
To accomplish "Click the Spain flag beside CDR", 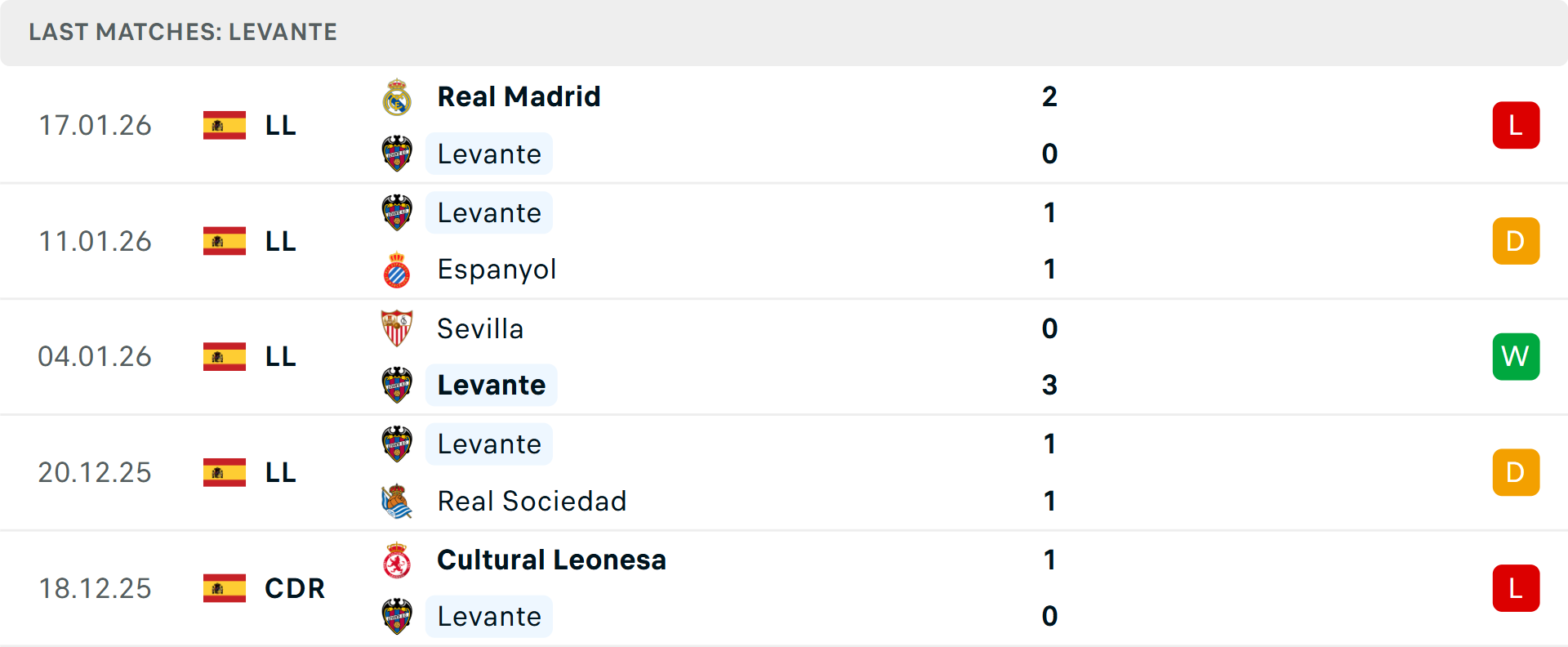I will (225, 588).
